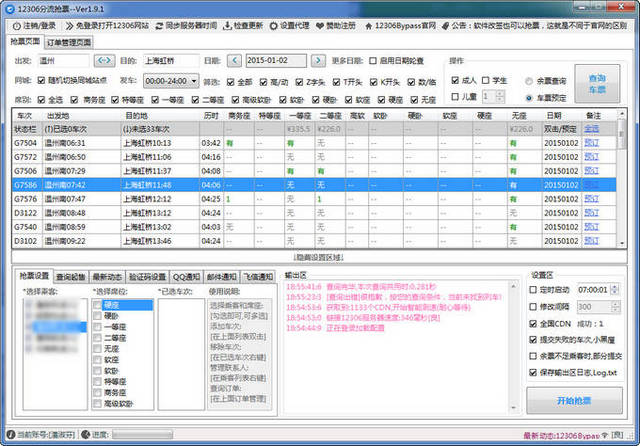Click the 赞助注册 heart icon
This screenshot has width=640, height=446.
pyautogui.click(x=320, y=26)
